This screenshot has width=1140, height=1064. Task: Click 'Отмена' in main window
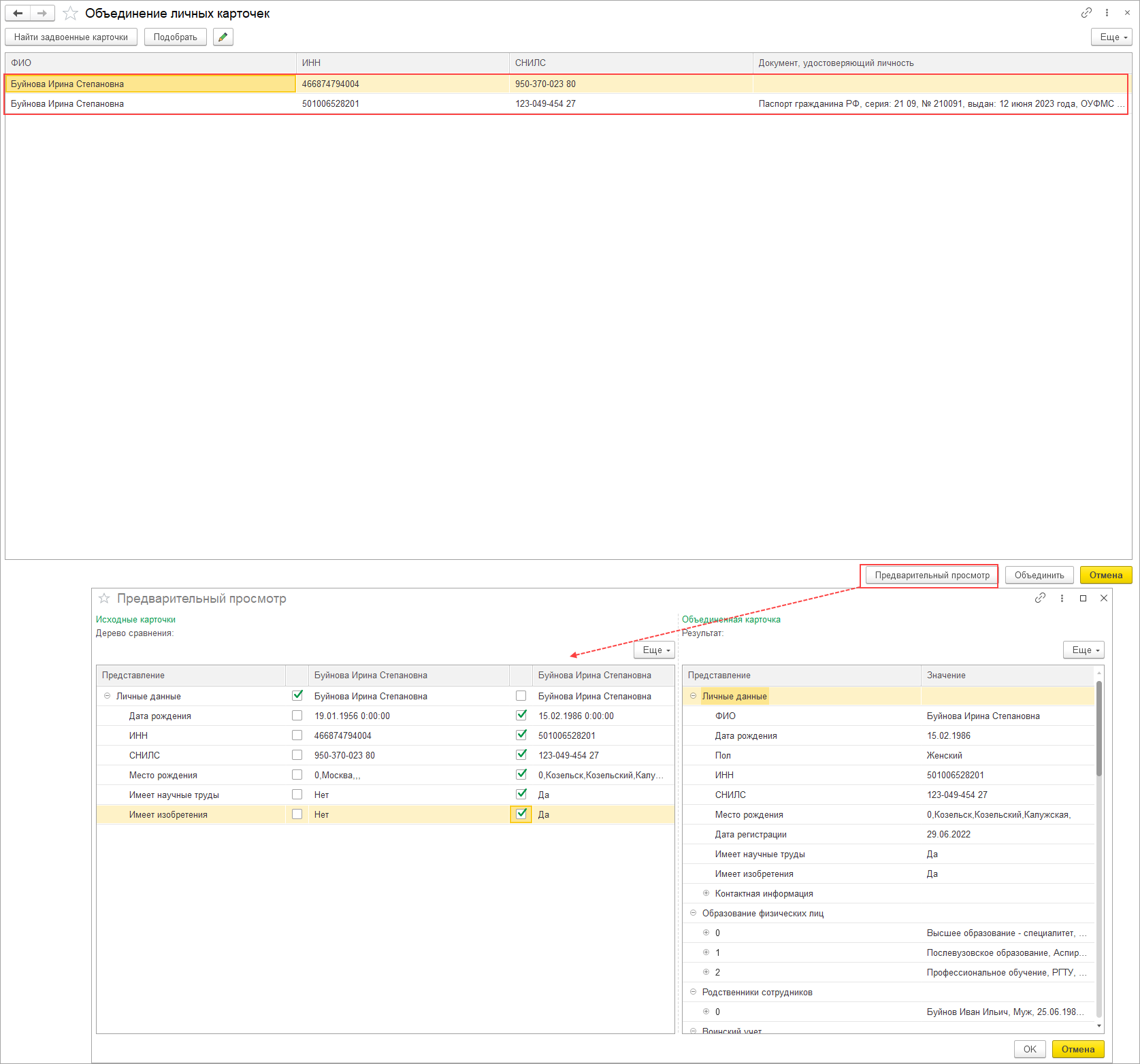click(1106, 575)
